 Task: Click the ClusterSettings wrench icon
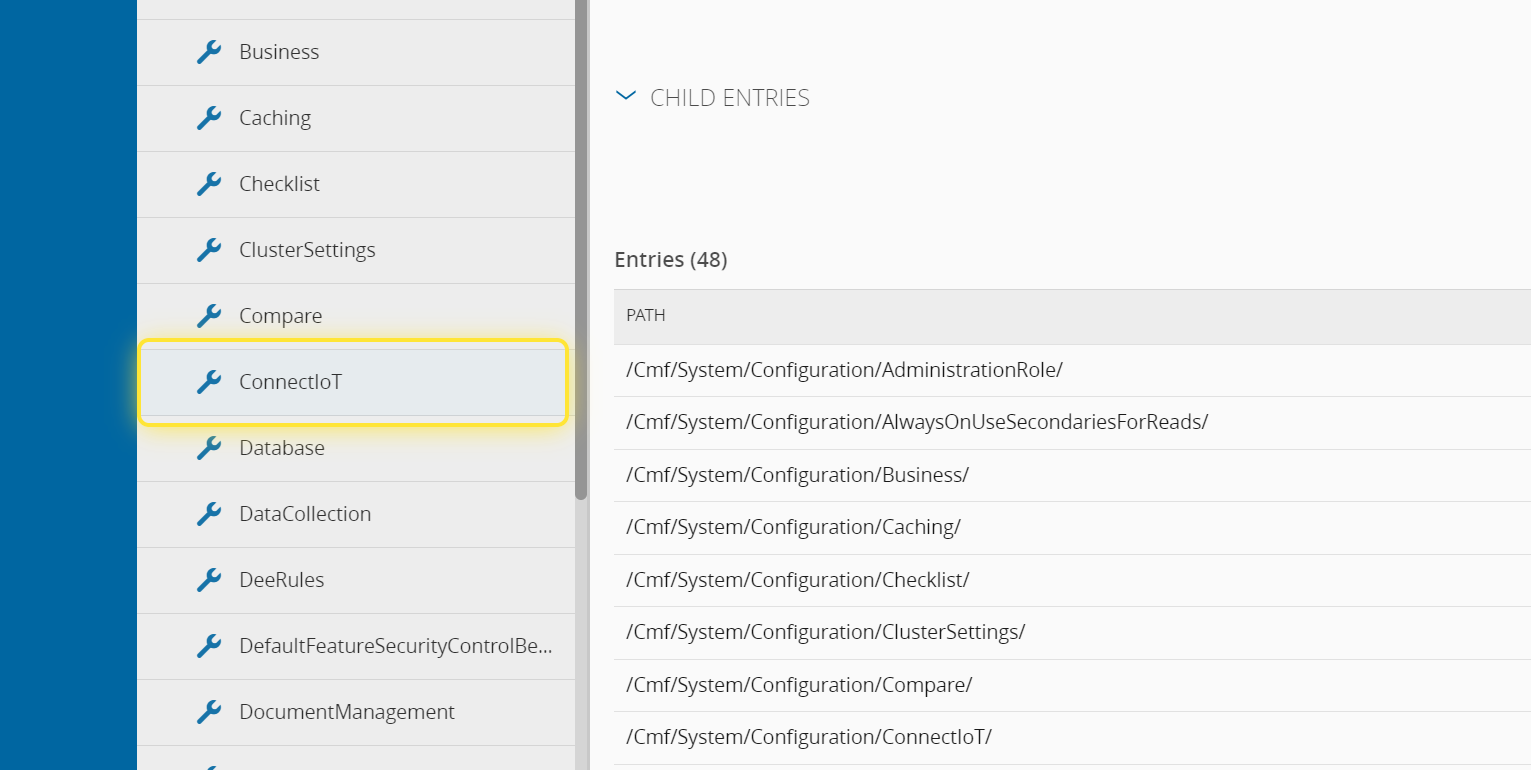tap(209, 250)
